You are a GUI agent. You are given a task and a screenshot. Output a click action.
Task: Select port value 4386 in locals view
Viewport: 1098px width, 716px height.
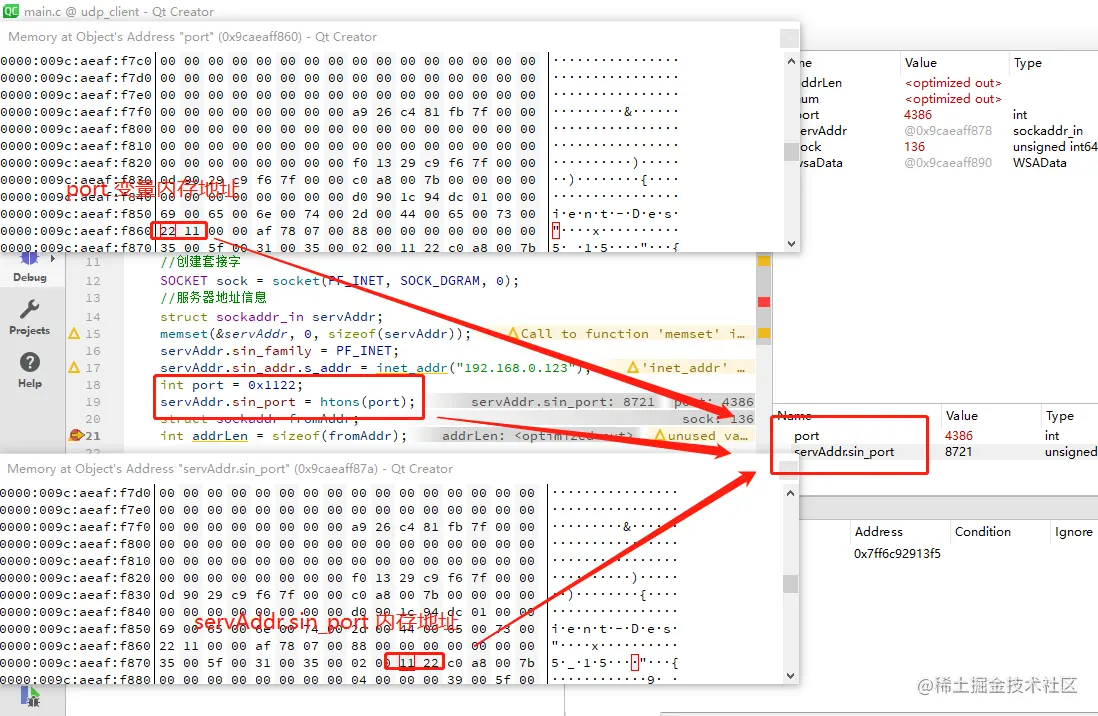(x=917, y=114)
